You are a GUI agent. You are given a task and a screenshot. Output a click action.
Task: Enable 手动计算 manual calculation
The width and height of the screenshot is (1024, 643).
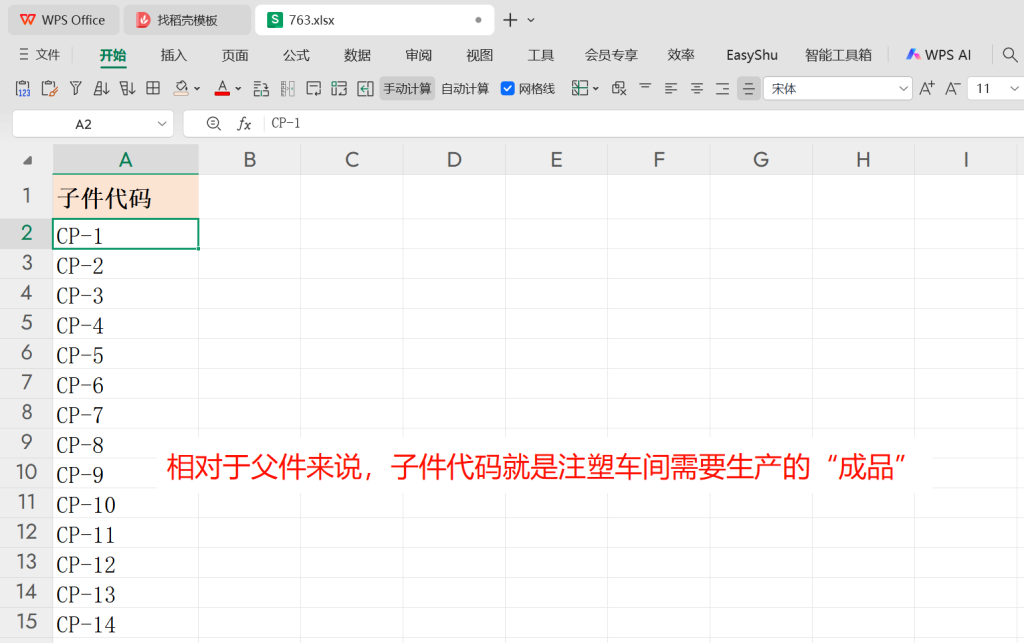click(407, 88)
